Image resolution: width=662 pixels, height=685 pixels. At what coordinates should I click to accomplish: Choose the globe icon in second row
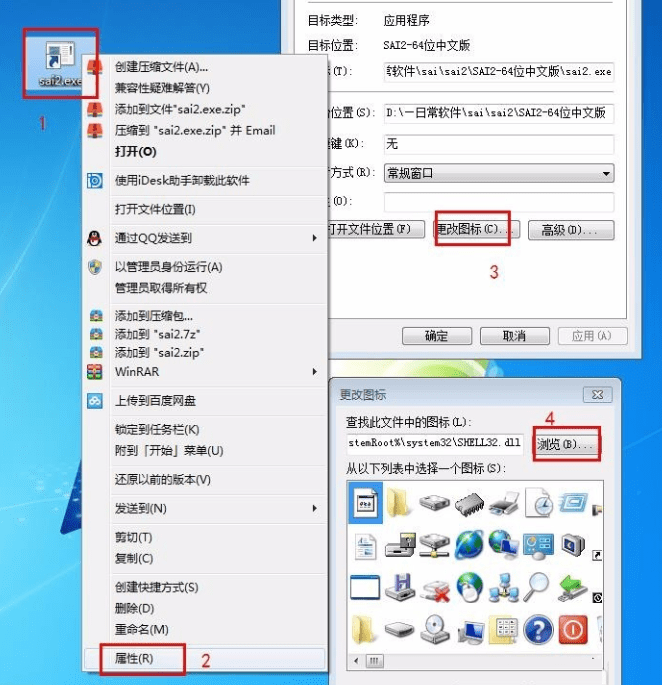point(469,545)
